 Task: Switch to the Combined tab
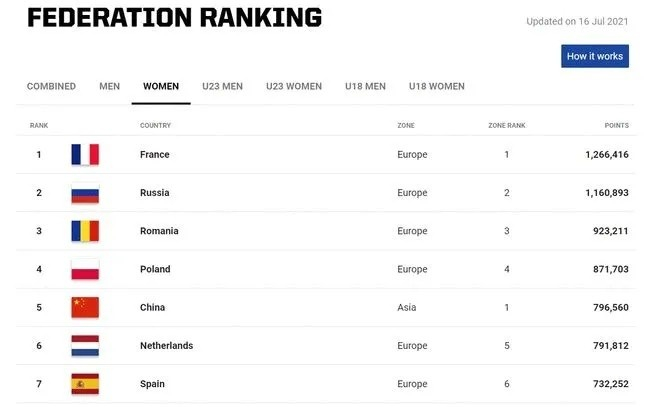51,87
